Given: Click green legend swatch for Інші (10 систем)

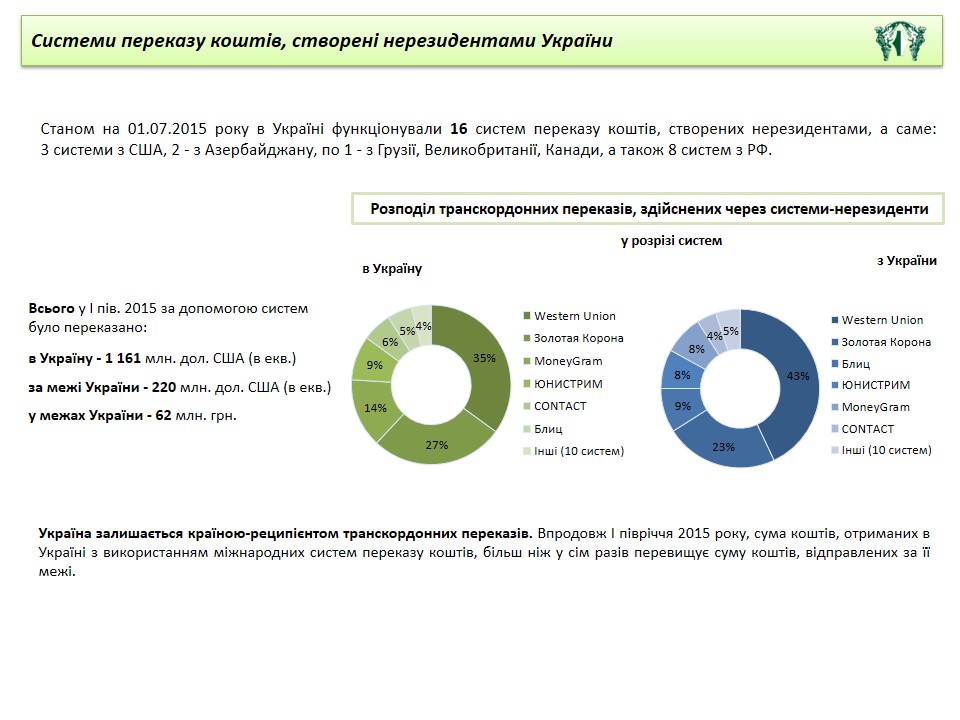Looking at the screenshot, I should click(527, 451).
